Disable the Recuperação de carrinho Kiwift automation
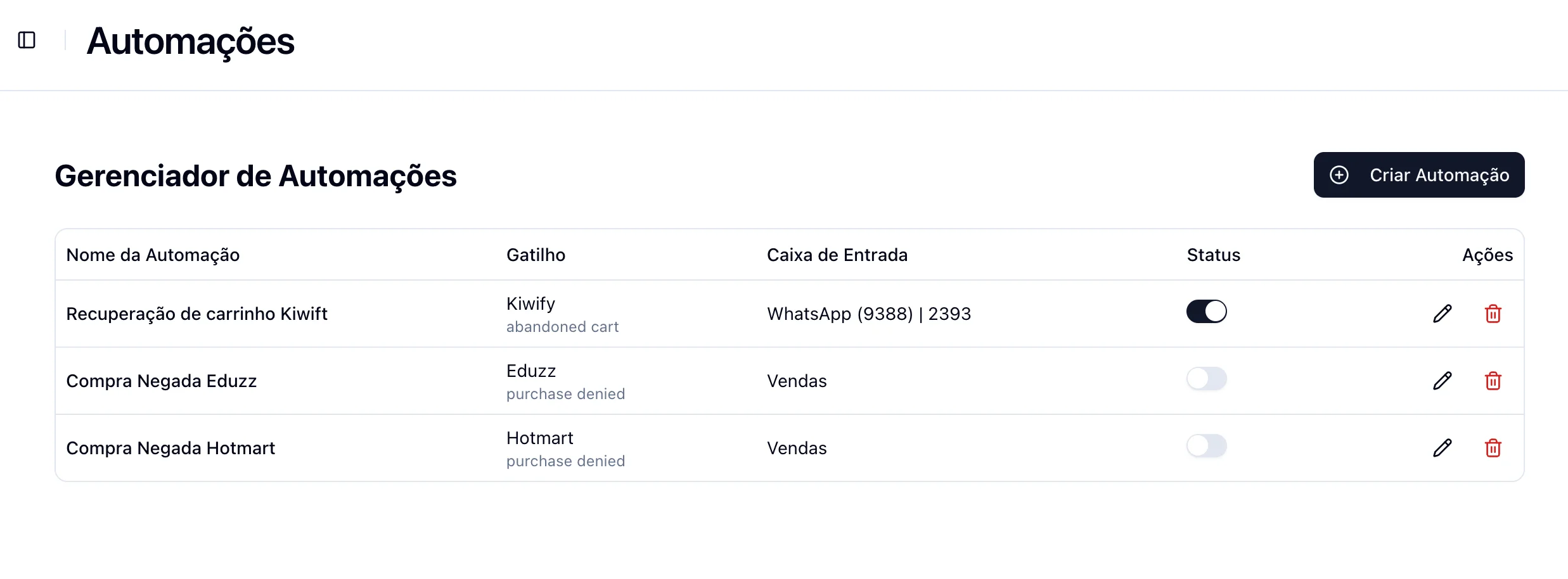1568x579 pixels. click(1206, 312)
